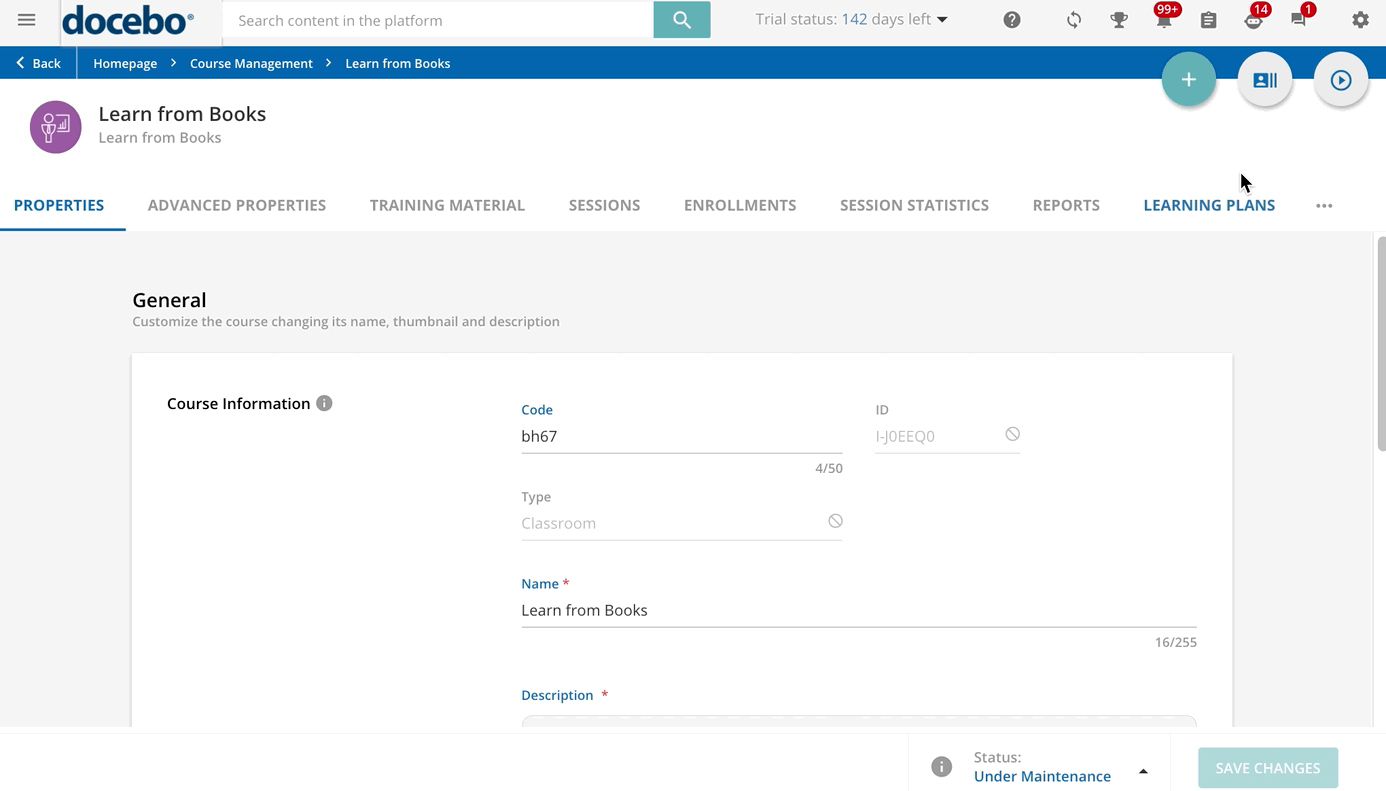The image size is (1386, 791).
Task: Show more tabs via ellipsis
Action: coord(1324,206)
